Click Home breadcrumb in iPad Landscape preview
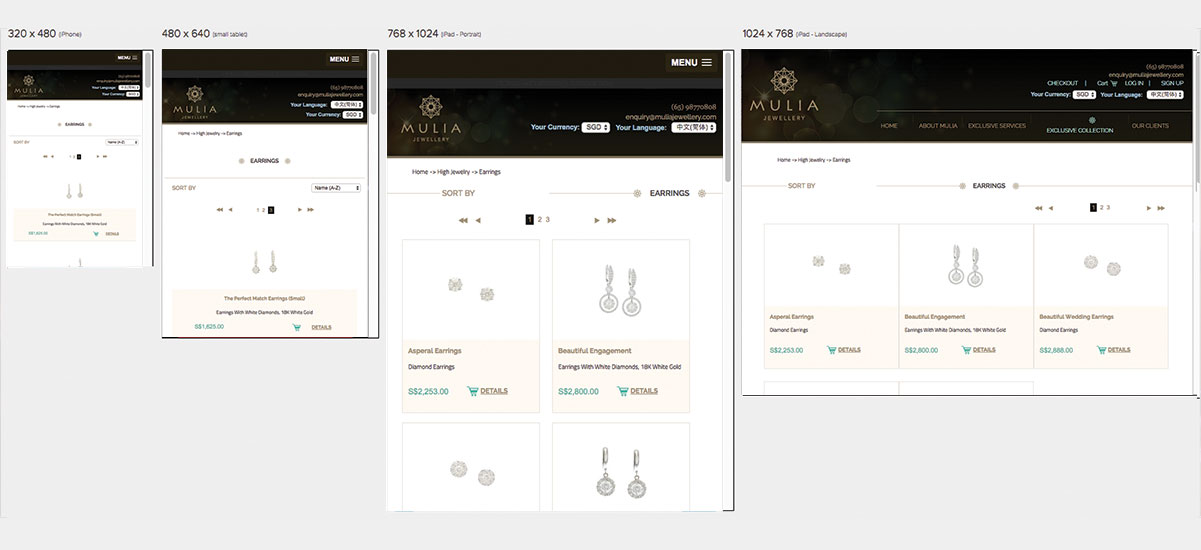Viewport: 1201px width, 550px height. [783, 160]
